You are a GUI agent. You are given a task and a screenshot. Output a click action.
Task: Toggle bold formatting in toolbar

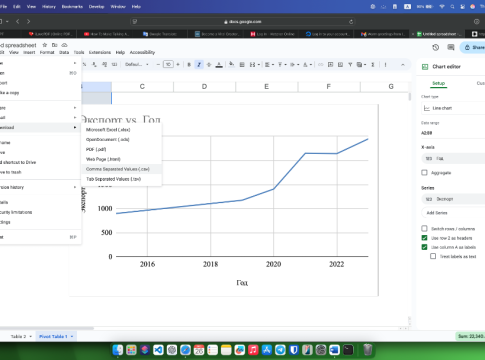pyautogui.click(x=189, y=65)
